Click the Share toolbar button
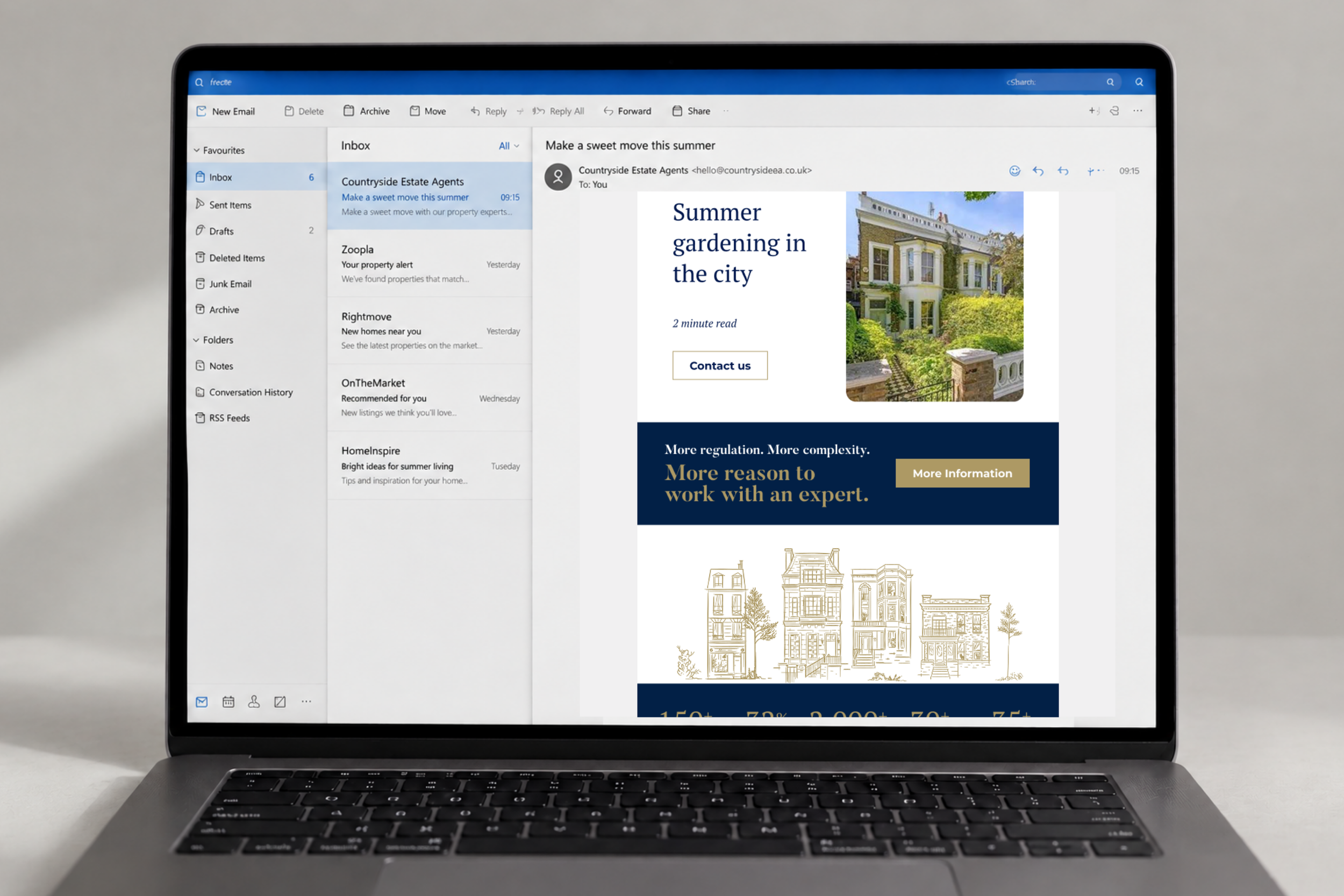1344x896 pixels. point(691,111)
